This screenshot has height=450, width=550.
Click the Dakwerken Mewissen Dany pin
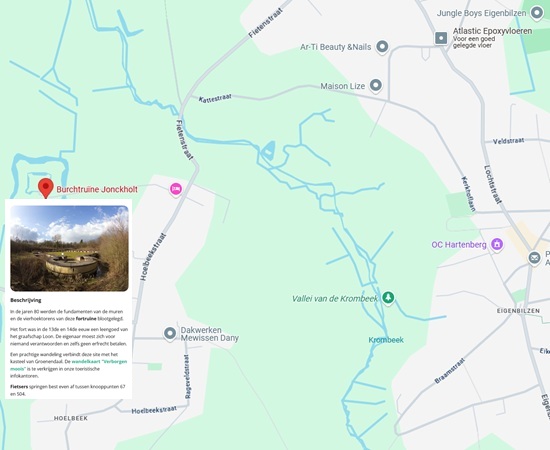[170, 334]
